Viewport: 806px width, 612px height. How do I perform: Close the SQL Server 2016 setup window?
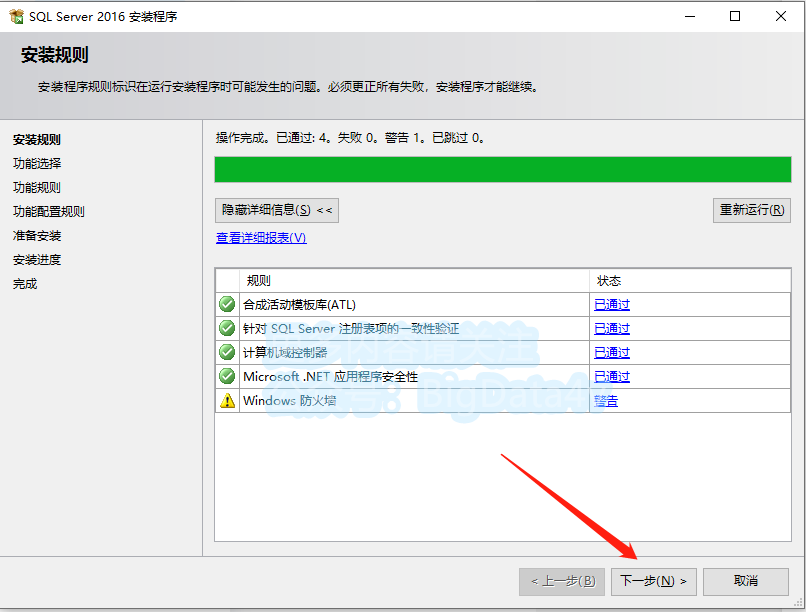click(781, 16)
